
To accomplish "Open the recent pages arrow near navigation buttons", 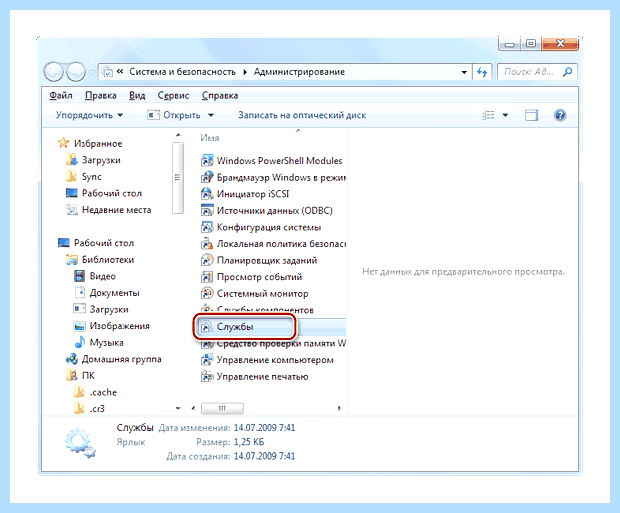I will click(x=92, y=72).
